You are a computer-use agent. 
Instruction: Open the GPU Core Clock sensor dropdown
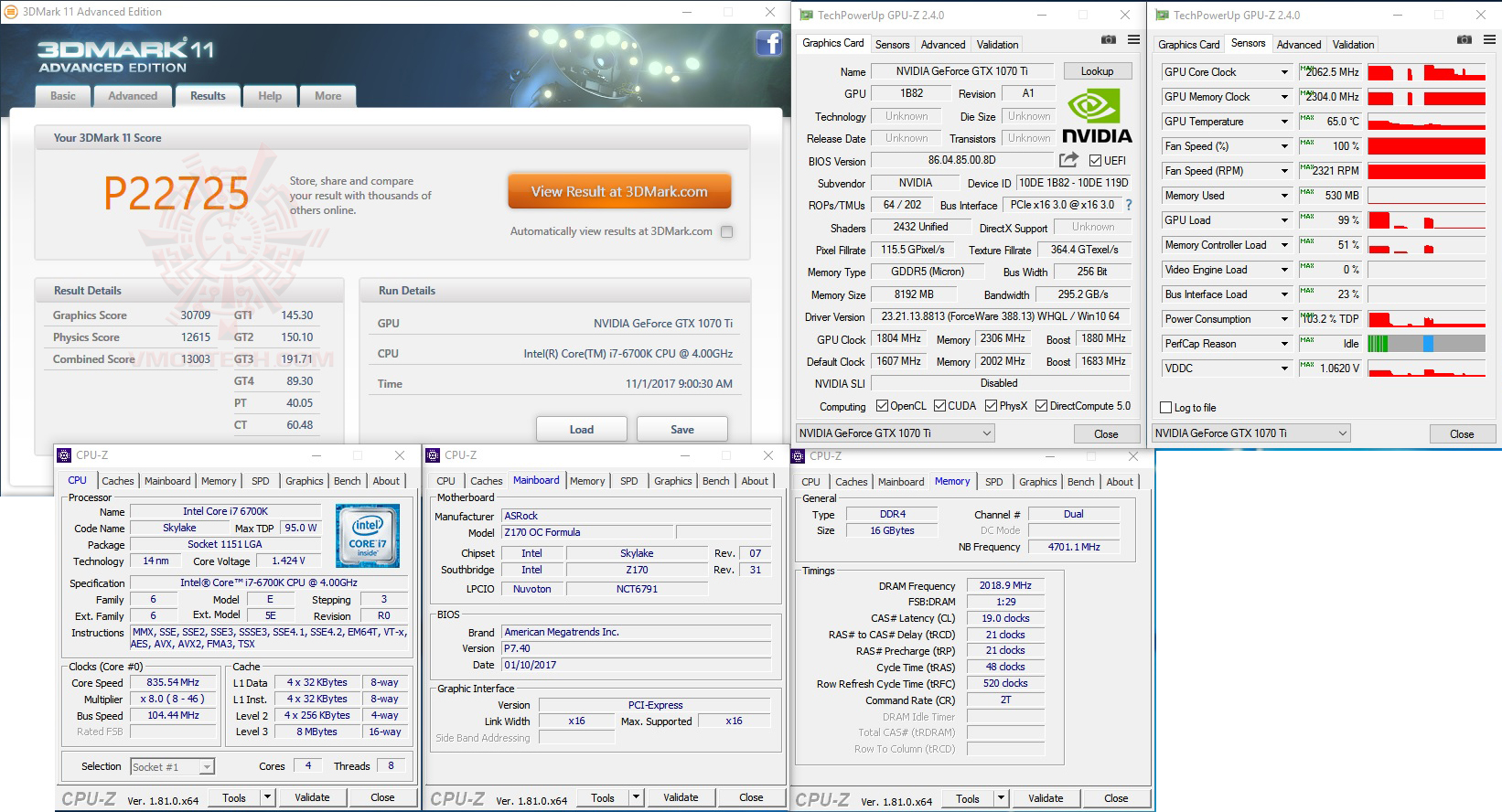click(1284, 72)
